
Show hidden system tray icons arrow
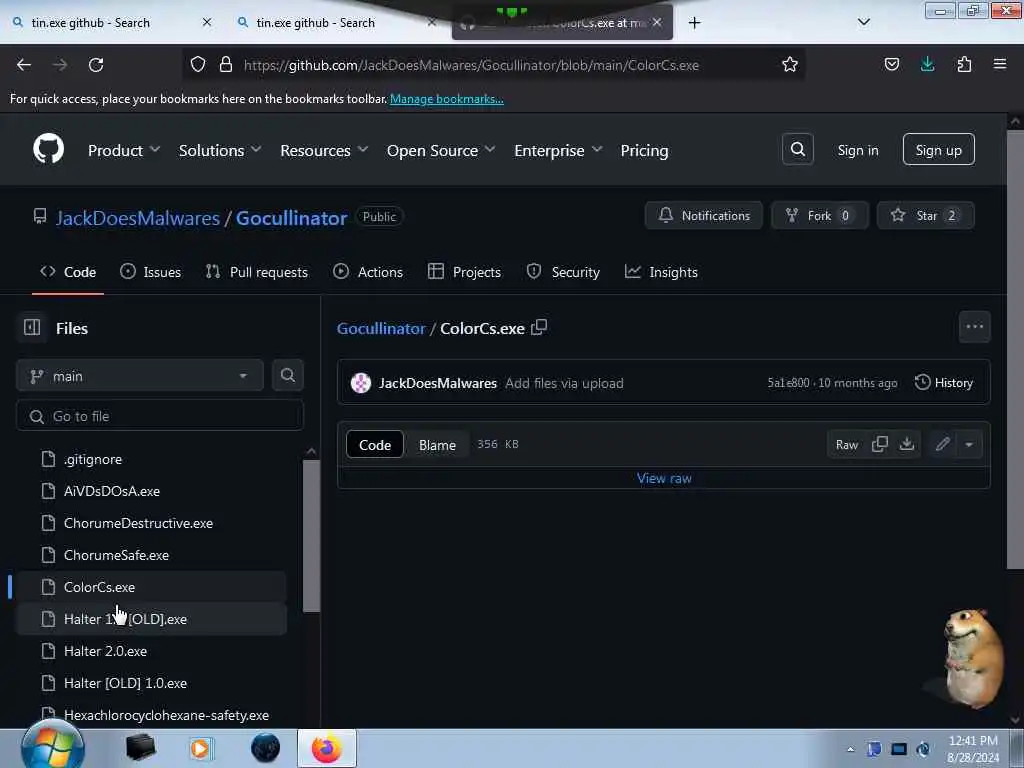850,749
